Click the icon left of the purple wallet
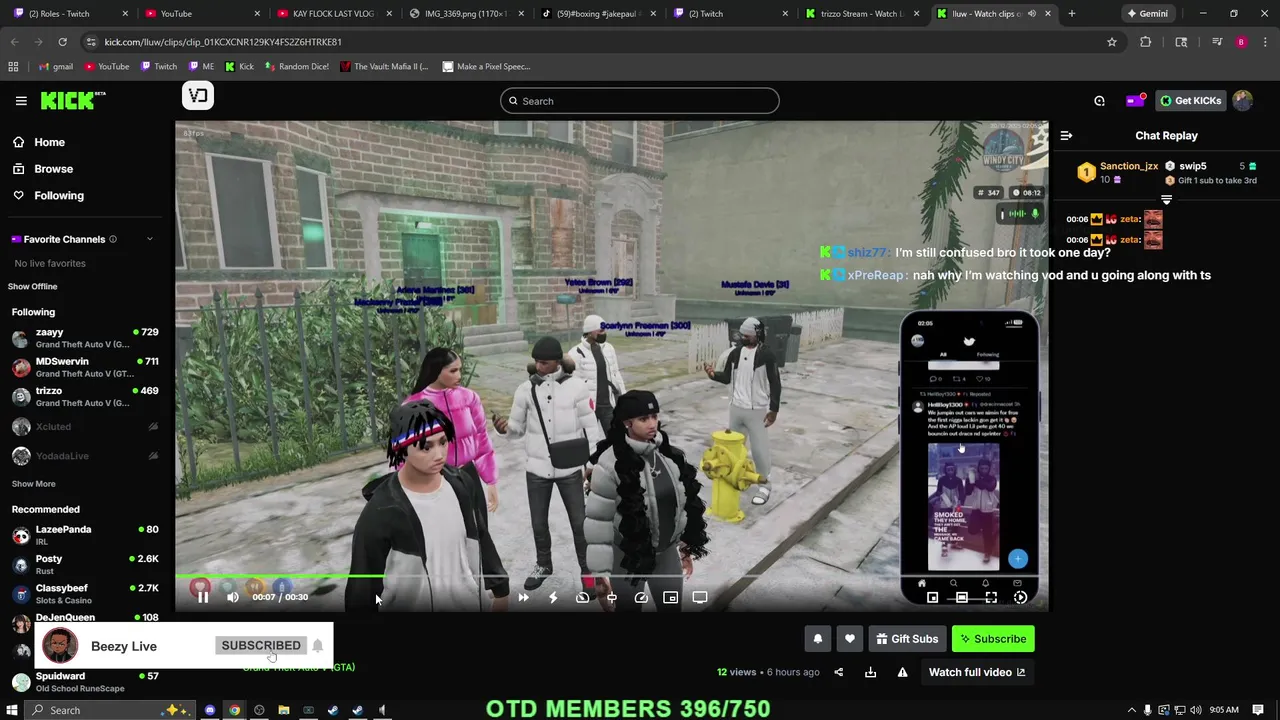Image resolution: width=1280 pixels, height=720 pixels. (1099, 100)
